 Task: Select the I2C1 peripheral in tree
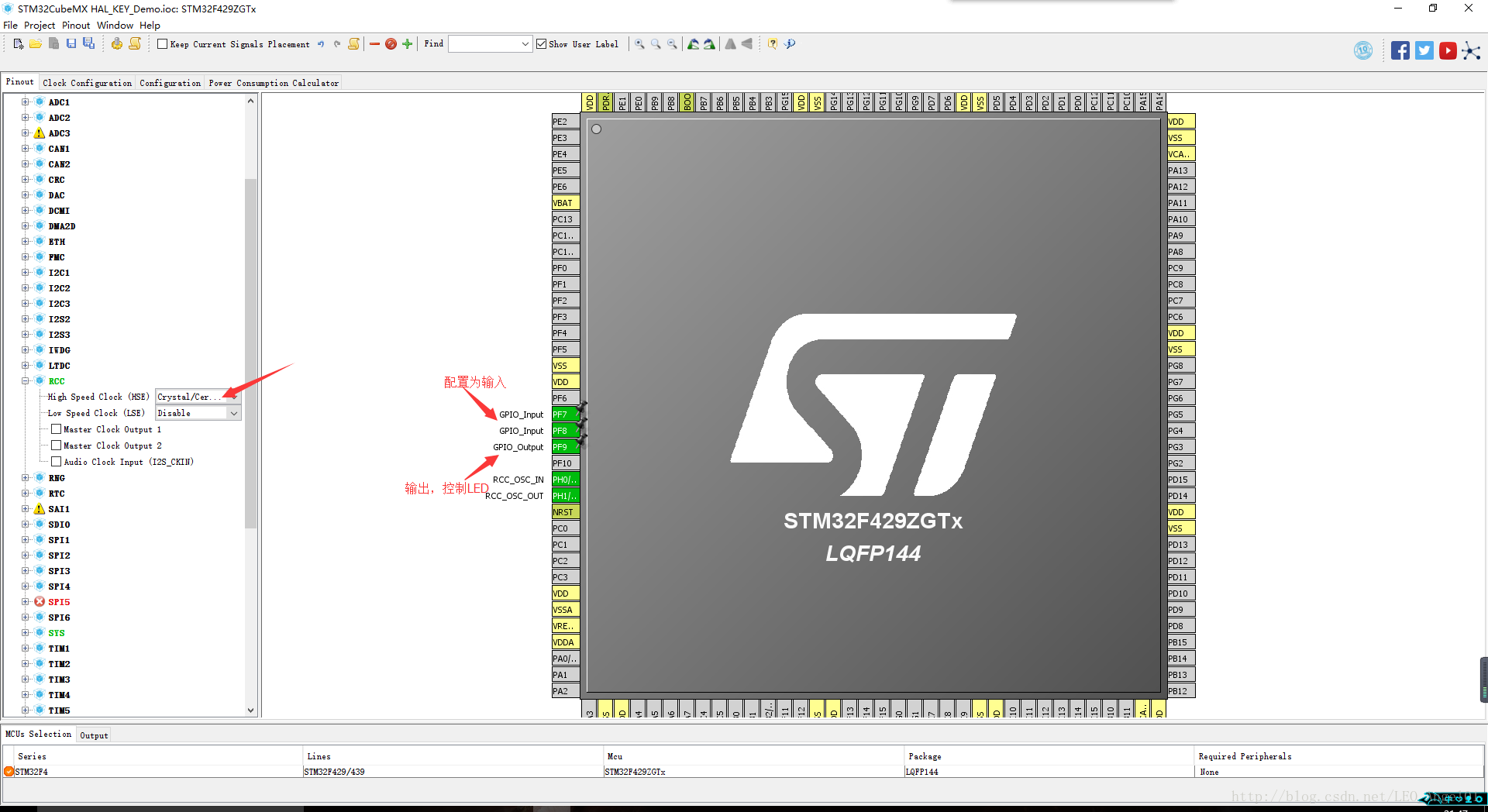(x=59, y=273)
